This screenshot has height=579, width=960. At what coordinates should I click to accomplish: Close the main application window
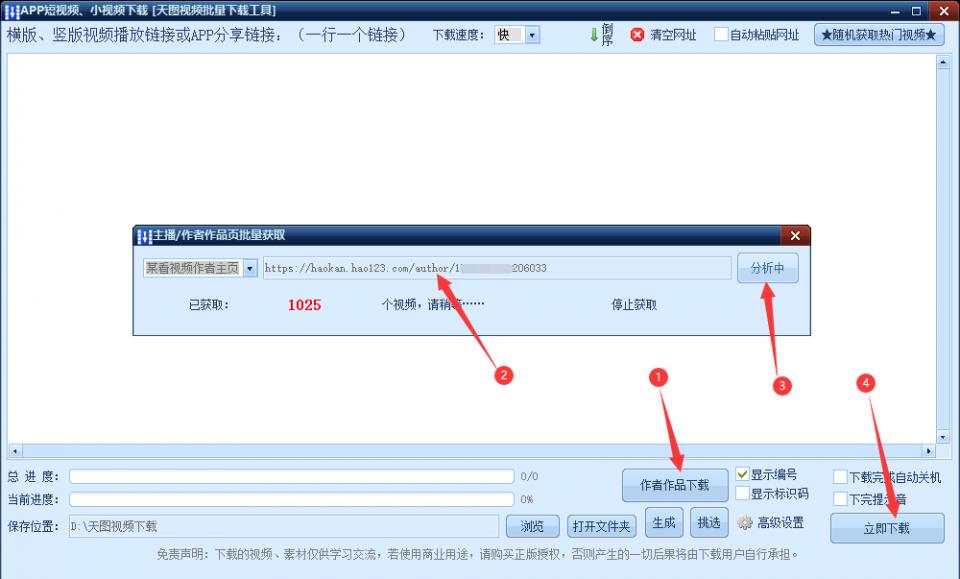pyautogui.click(x=944, y=10)
